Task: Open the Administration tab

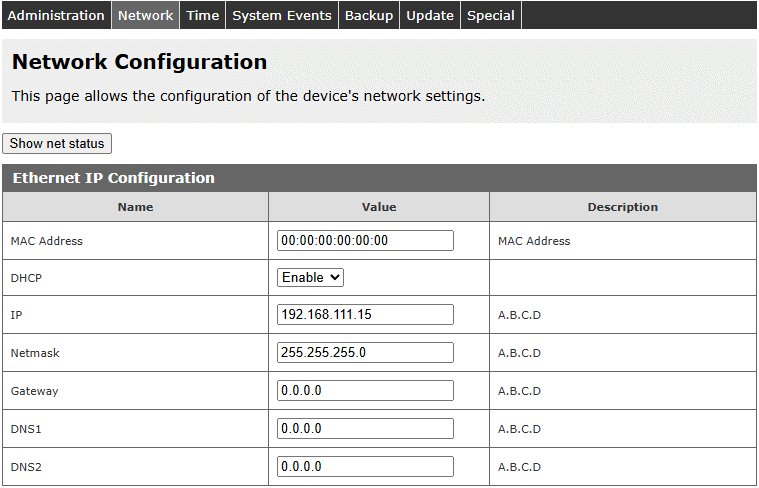Action: [x=56, y=15]
